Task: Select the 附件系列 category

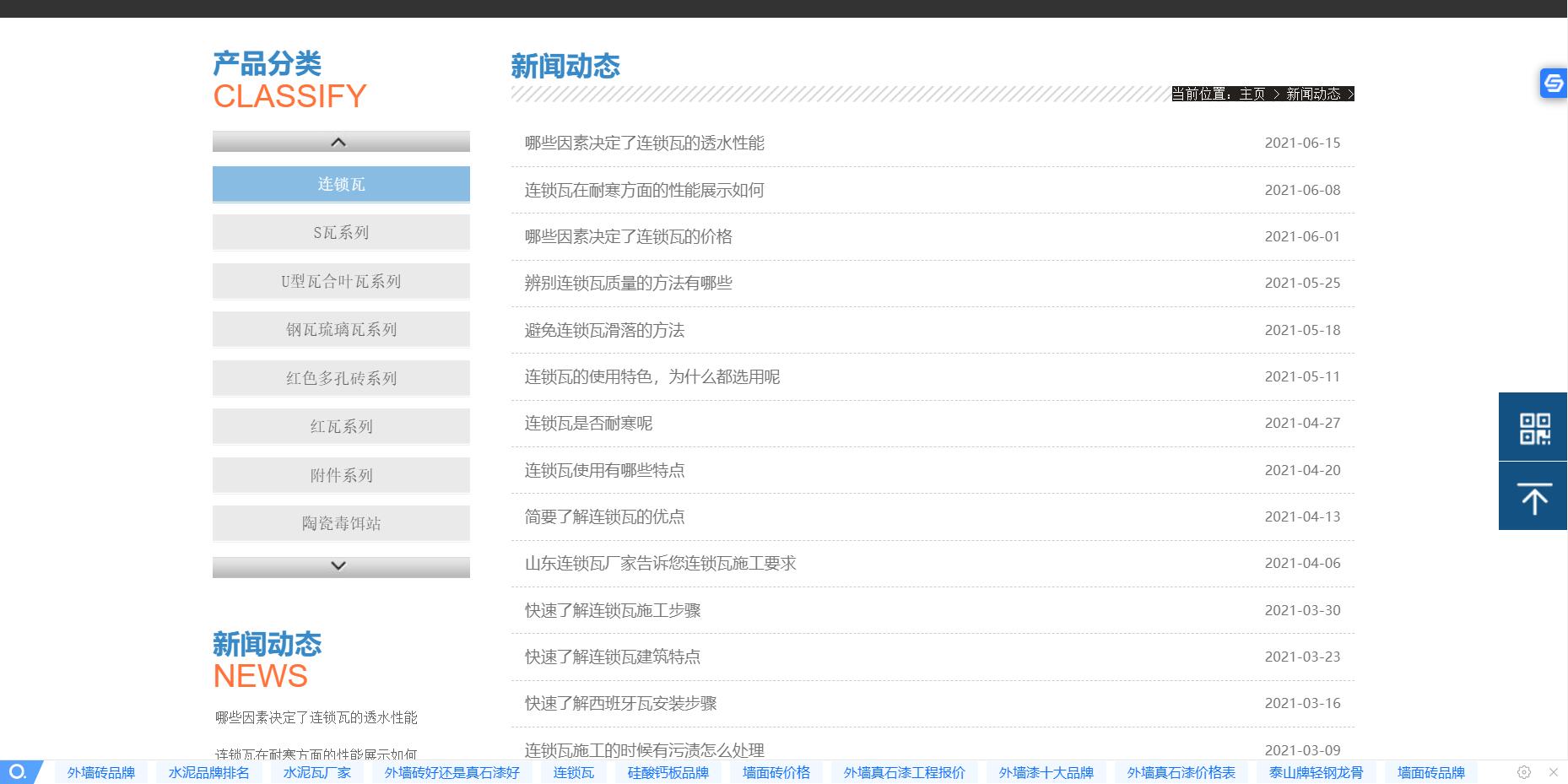Action: [341, 475]
